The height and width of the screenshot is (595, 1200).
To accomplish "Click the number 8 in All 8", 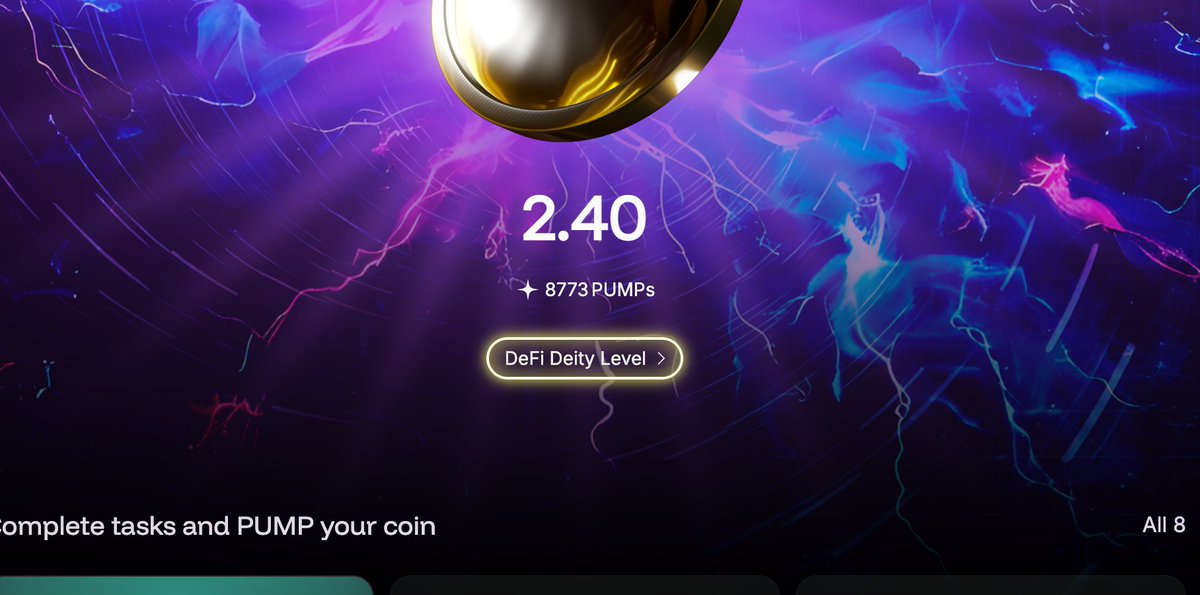I will point(1179,525).
